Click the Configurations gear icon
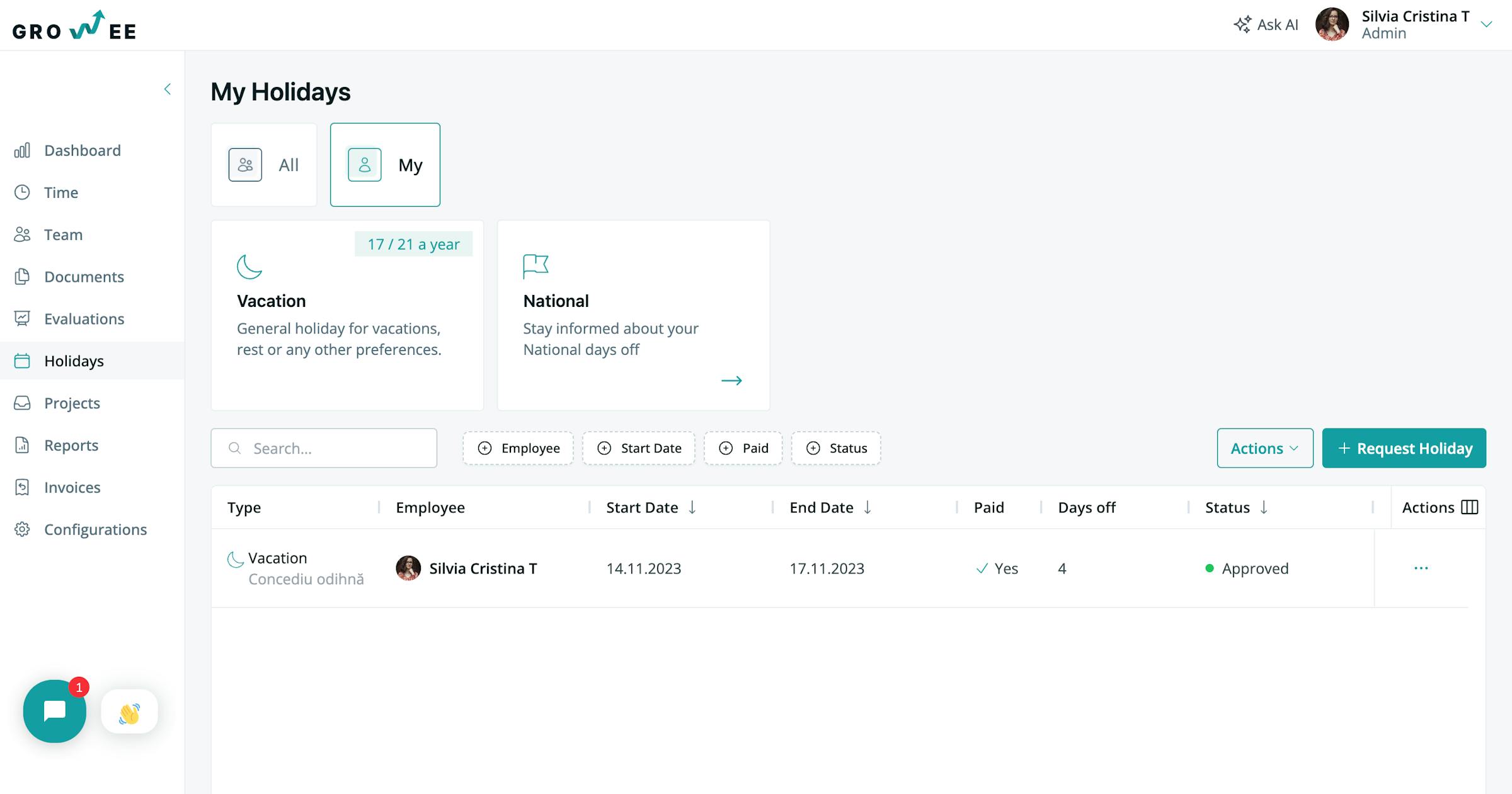1512x794 pixels. click(22, 529)
